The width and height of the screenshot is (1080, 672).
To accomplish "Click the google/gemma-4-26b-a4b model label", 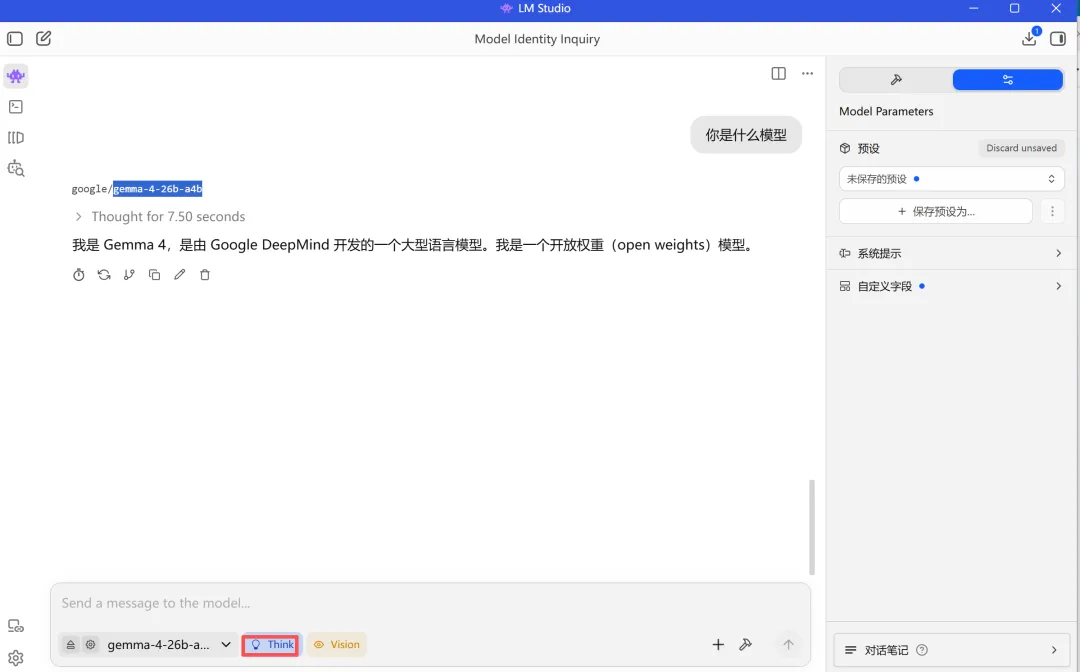I will [137, 189].
